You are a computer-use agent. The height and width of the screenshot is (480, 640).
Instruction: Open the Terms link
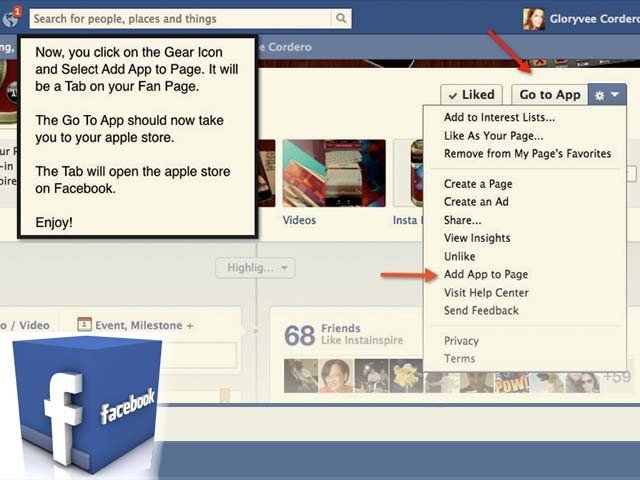460,359
